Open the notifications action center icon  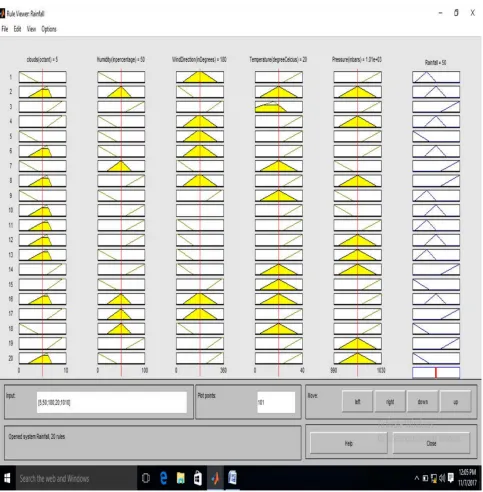click(451, 478)
